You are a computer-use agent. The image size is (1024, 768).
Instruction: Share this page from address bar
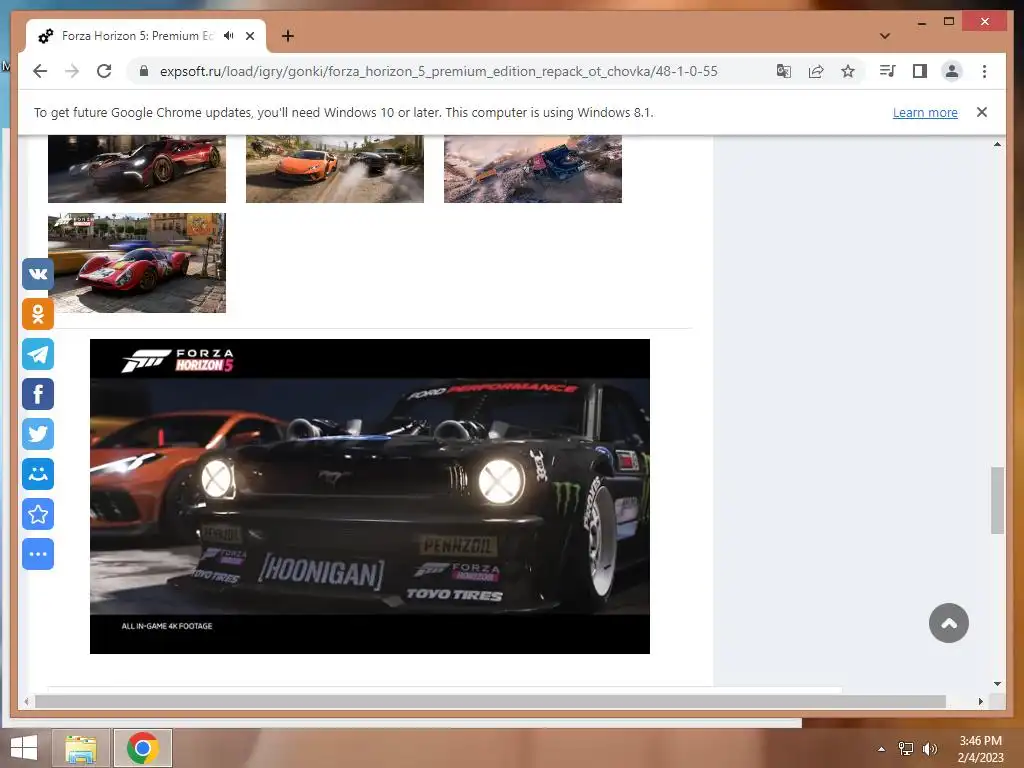[x=816, y=71]
